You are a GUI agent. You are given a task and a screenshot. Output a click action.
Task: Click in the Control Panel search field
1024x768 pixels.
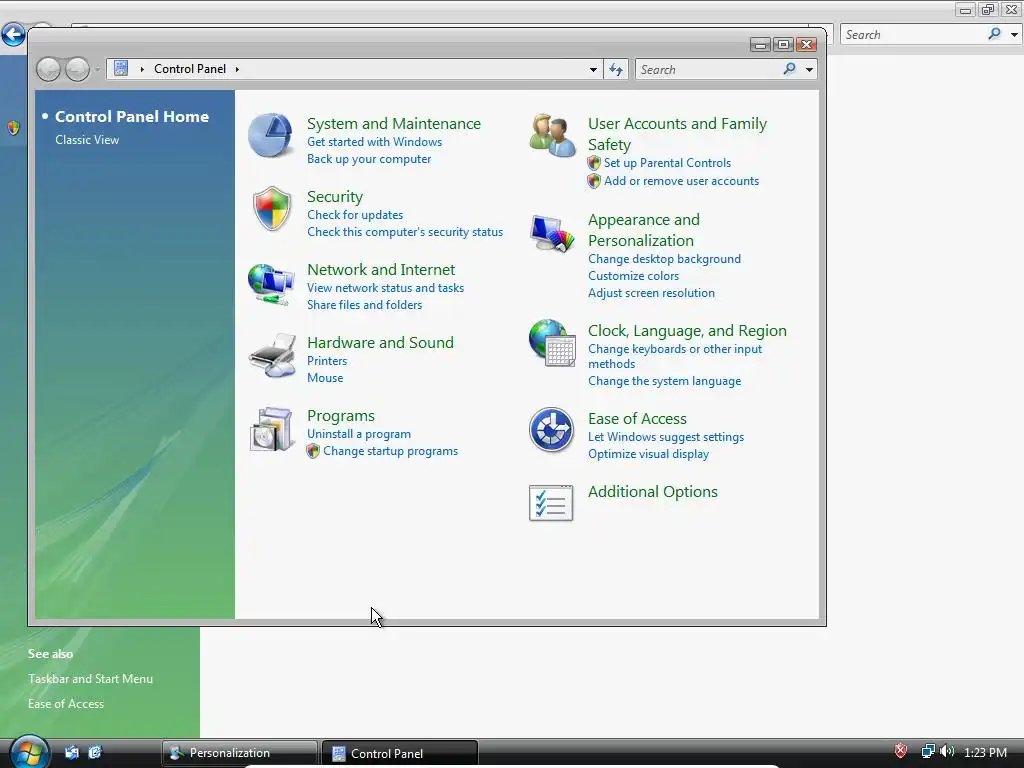point(709,69)
